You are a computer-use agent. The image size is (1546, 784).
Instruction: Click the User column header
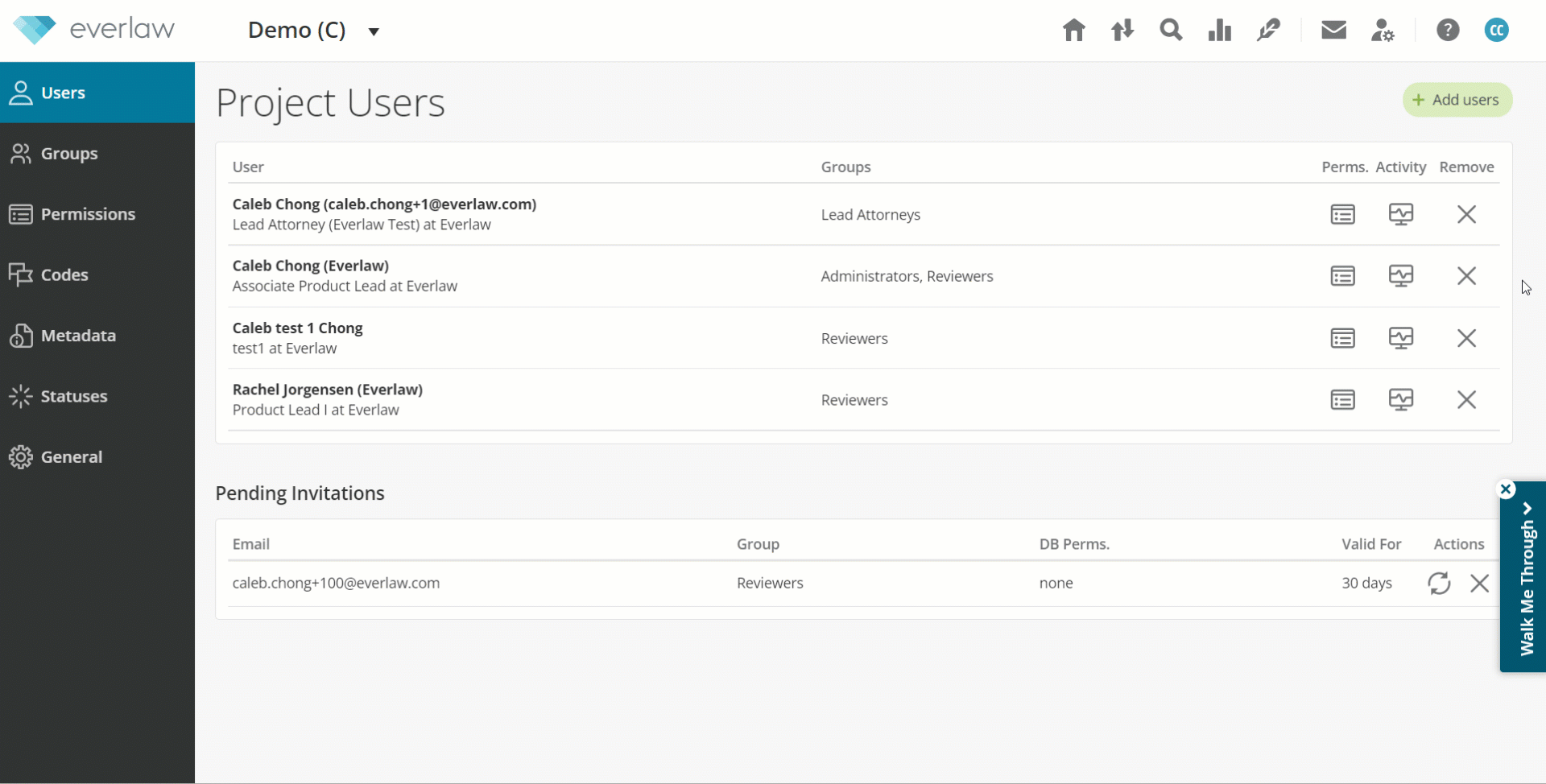click(x=248, y=167)
